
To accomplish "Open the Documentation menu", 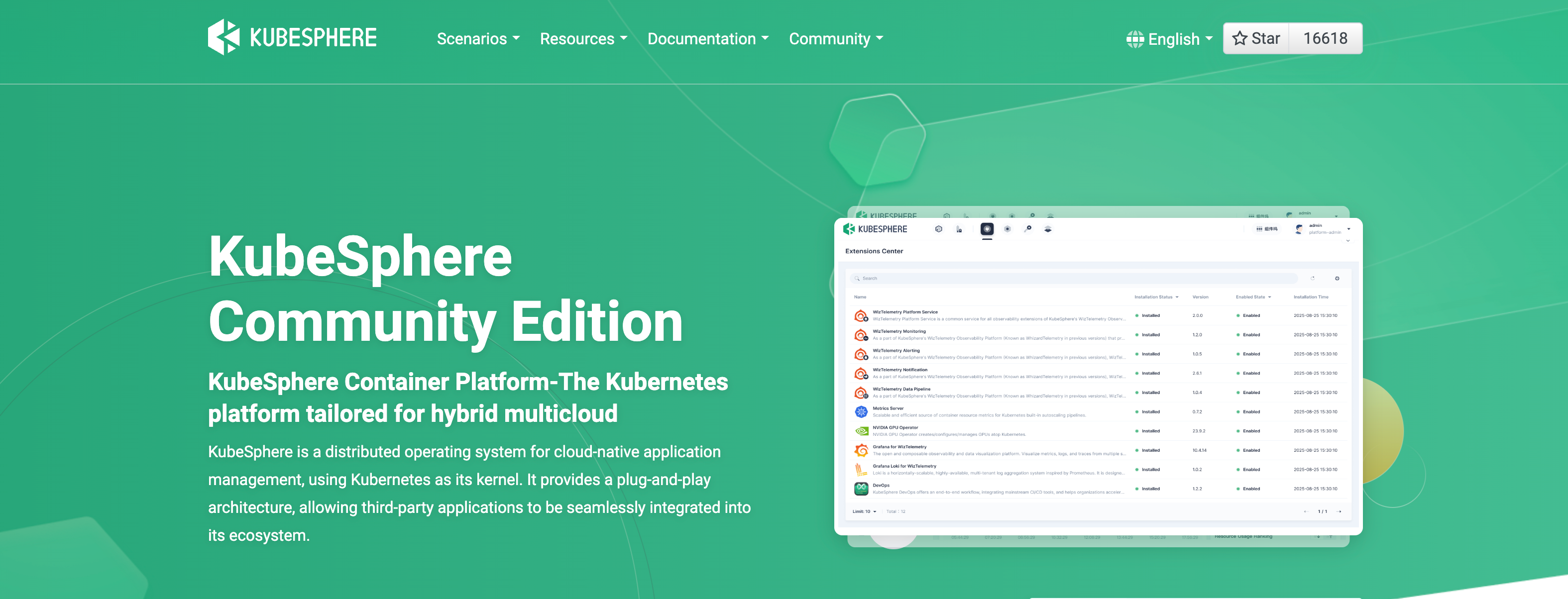I will click(x=708, y=39).
